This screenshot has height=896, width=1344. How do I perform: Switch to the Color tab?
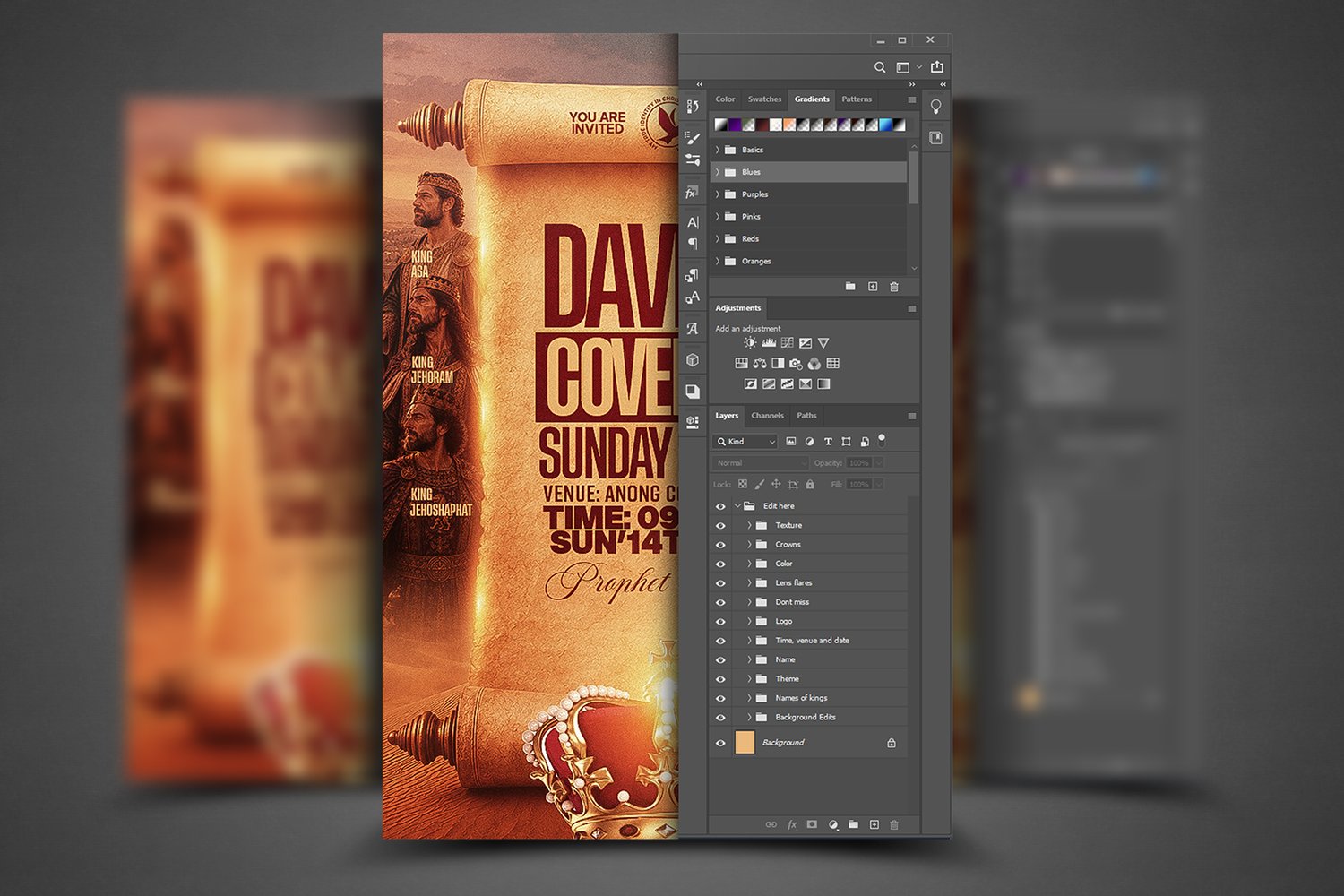tap(725, 99)
